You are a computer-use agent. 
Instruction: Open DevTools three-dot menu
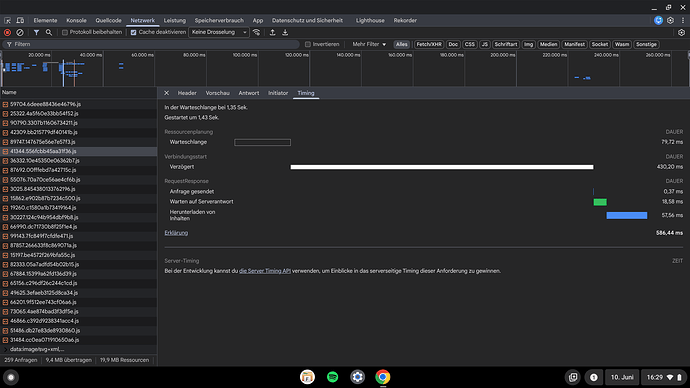tap(683, 20)
